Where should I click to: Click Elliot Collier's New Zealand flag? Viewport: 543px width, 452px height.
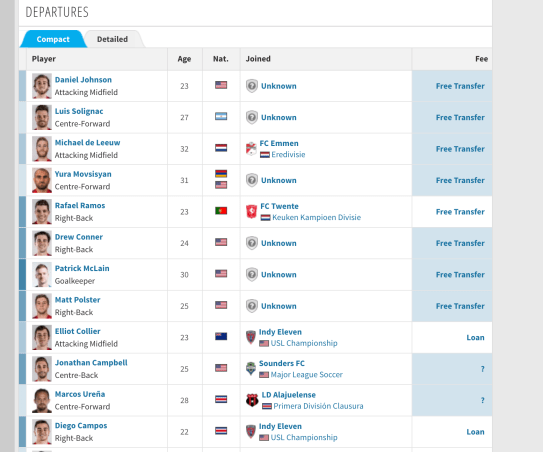(x=221, y=336)
